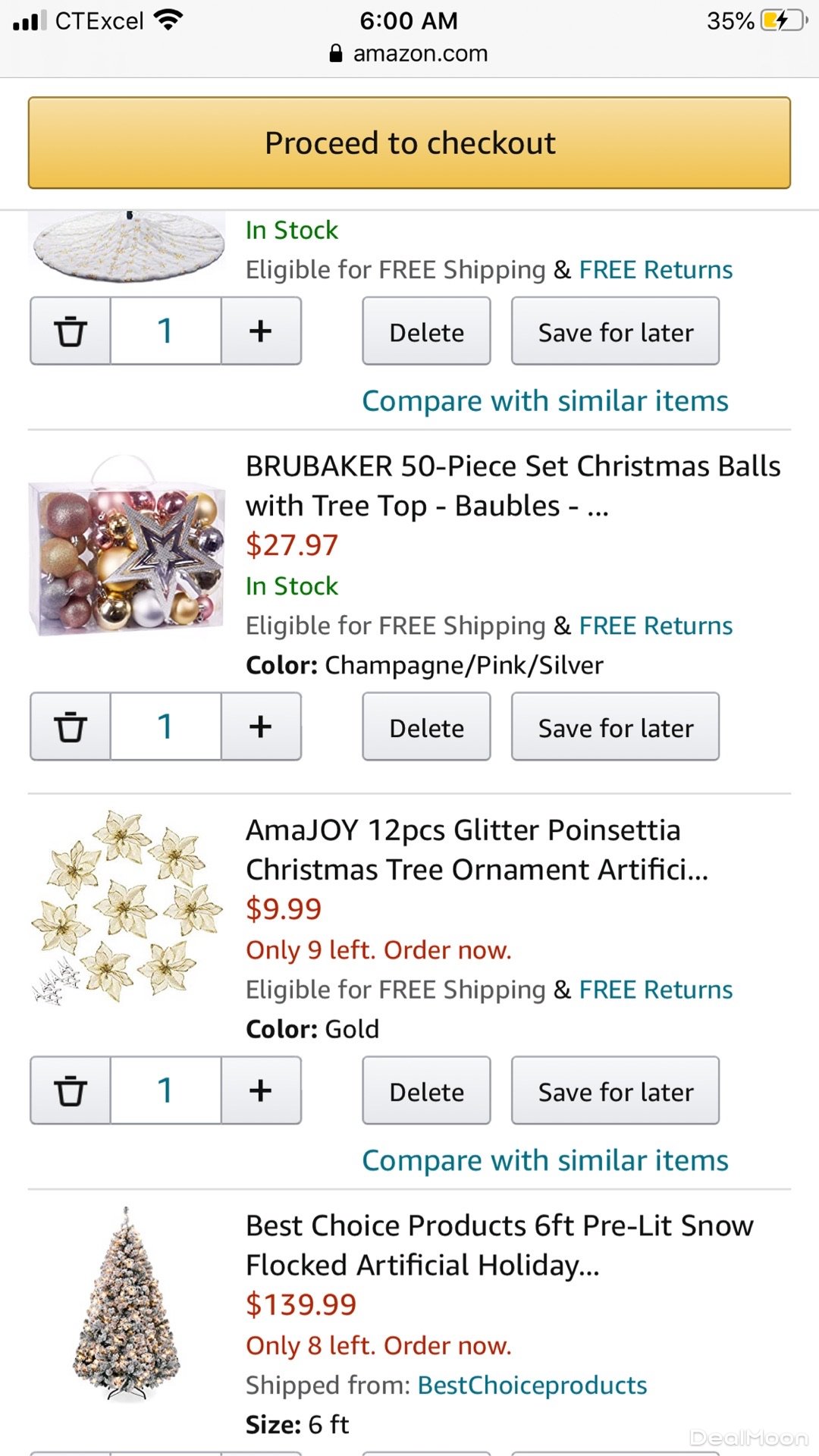Viewport: 819px width, 1456px height.
Task: Tap the flocked Christmas tree thumbnail
Action: [x=127, y=1304]
